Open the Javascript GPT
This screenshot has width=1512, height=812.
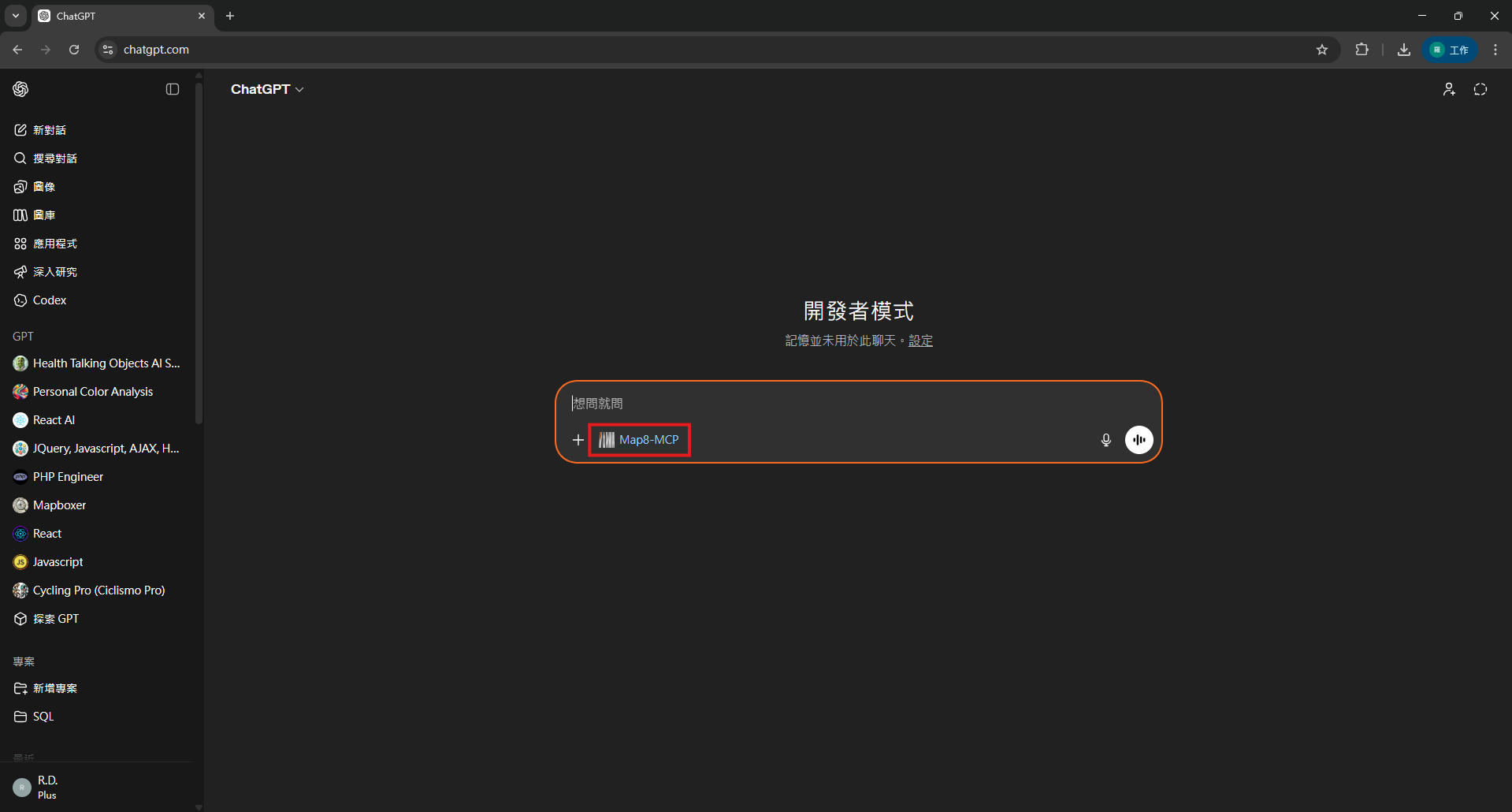(97, 562)
